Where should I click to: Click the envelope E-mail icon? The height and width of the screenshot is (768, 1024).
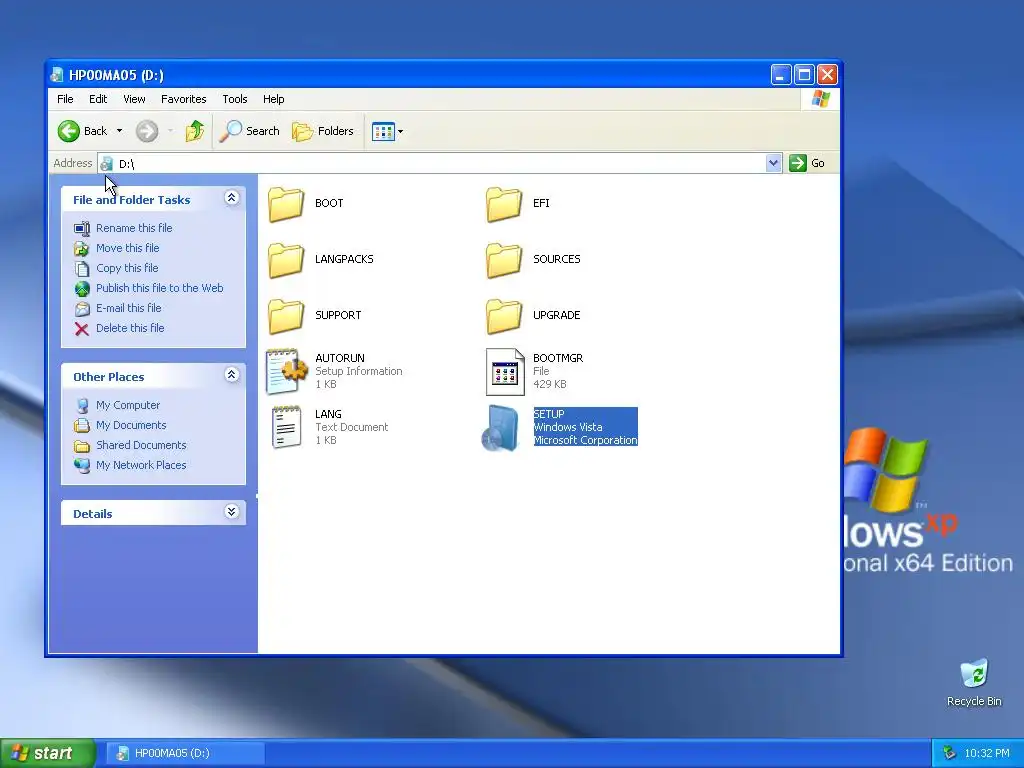(82, 309)
